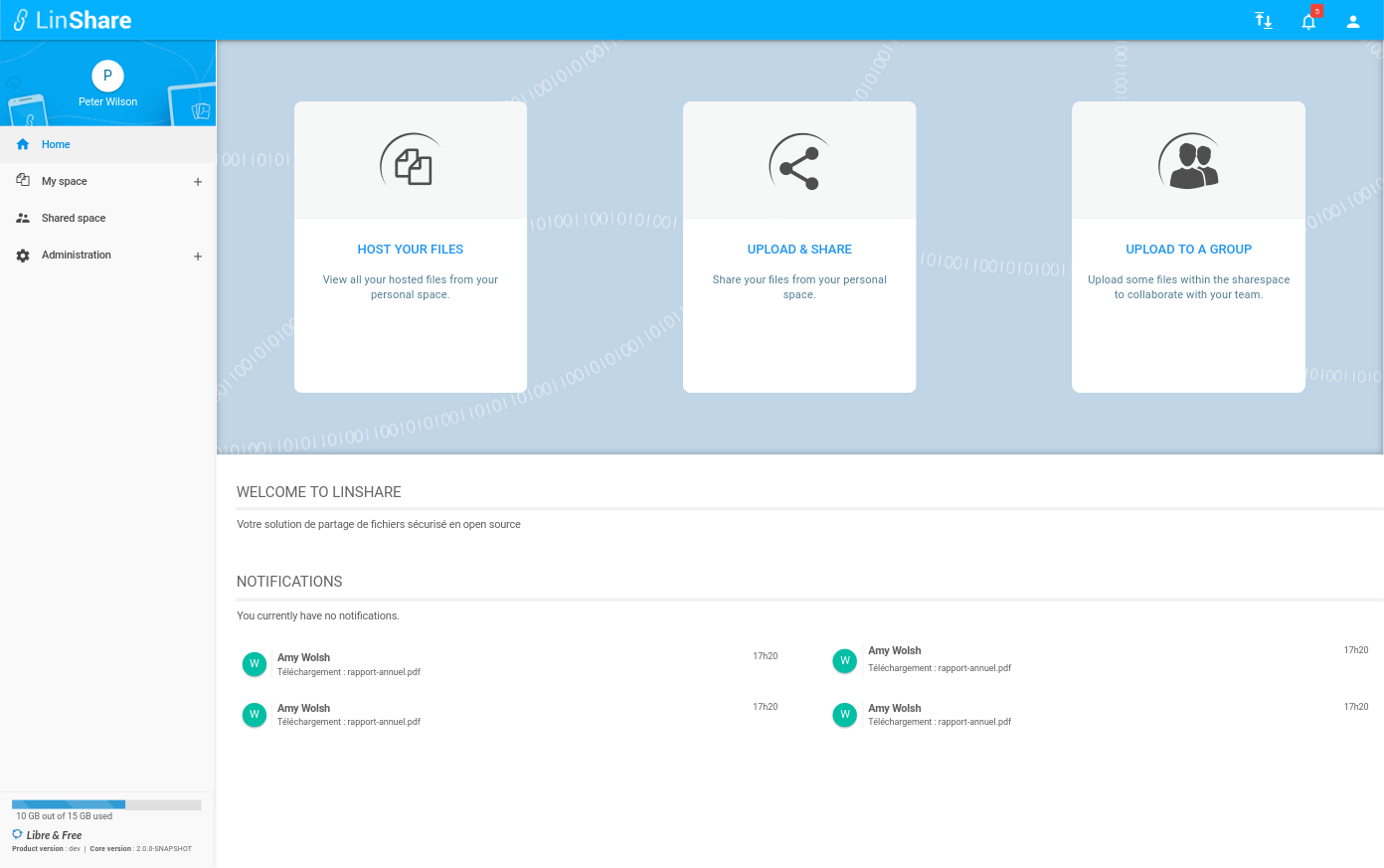Screen dimensions: 1384x868
Task: Click 'You currently have no notifications' message
Action: (x=318, y=615)
